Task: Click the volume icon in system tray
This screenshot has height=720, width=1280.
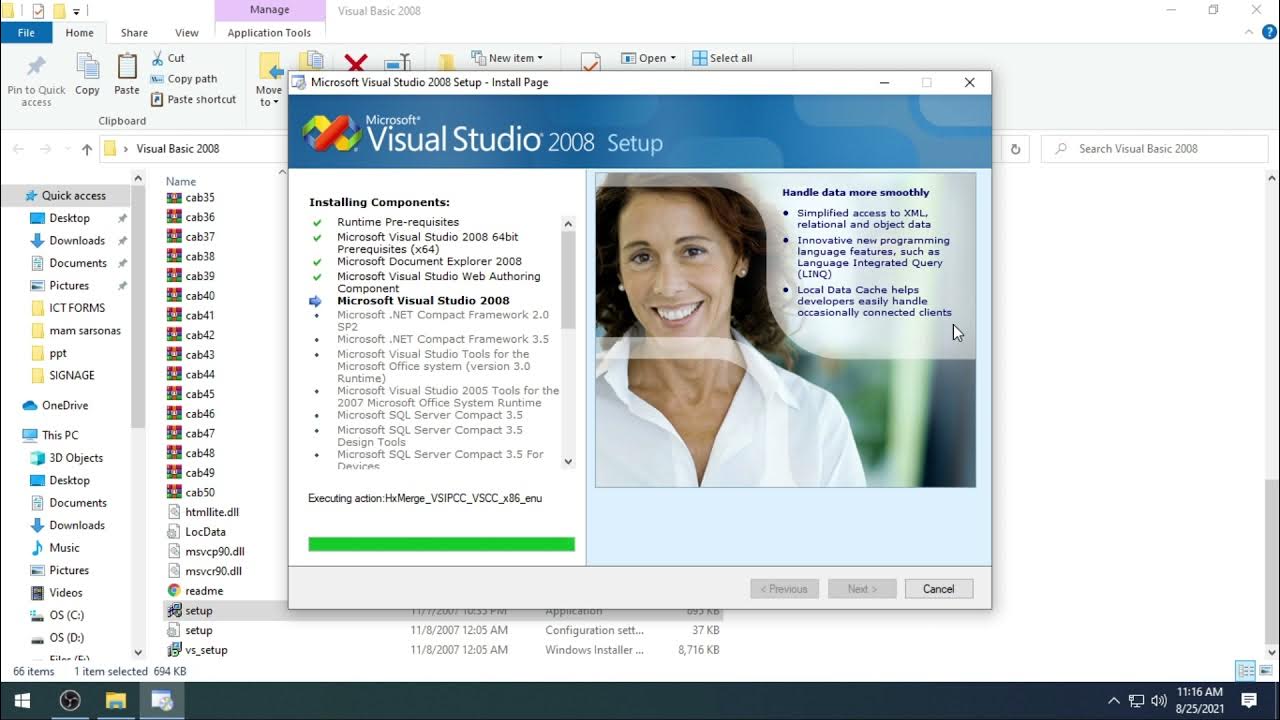Action: (x=1160, y=701)
